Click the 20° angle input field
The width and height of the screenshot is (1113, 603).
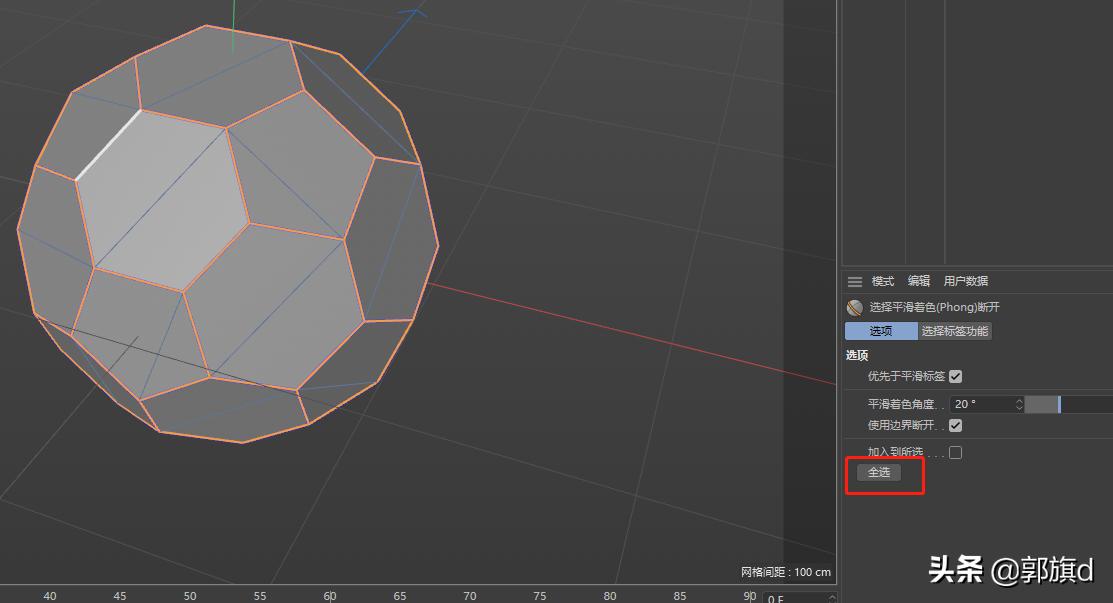(x=980, y=404)
